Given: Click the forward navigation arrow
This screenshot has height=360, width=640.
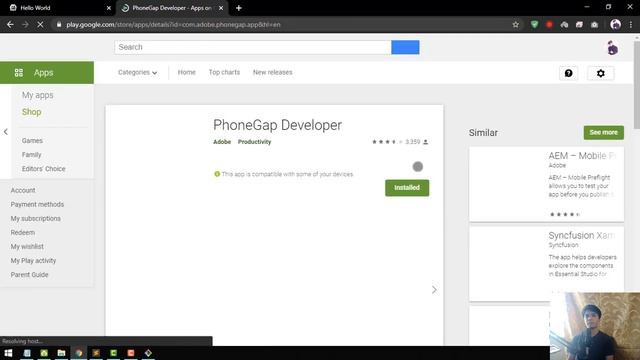Looking at the screenshot, I should (25, 24).
